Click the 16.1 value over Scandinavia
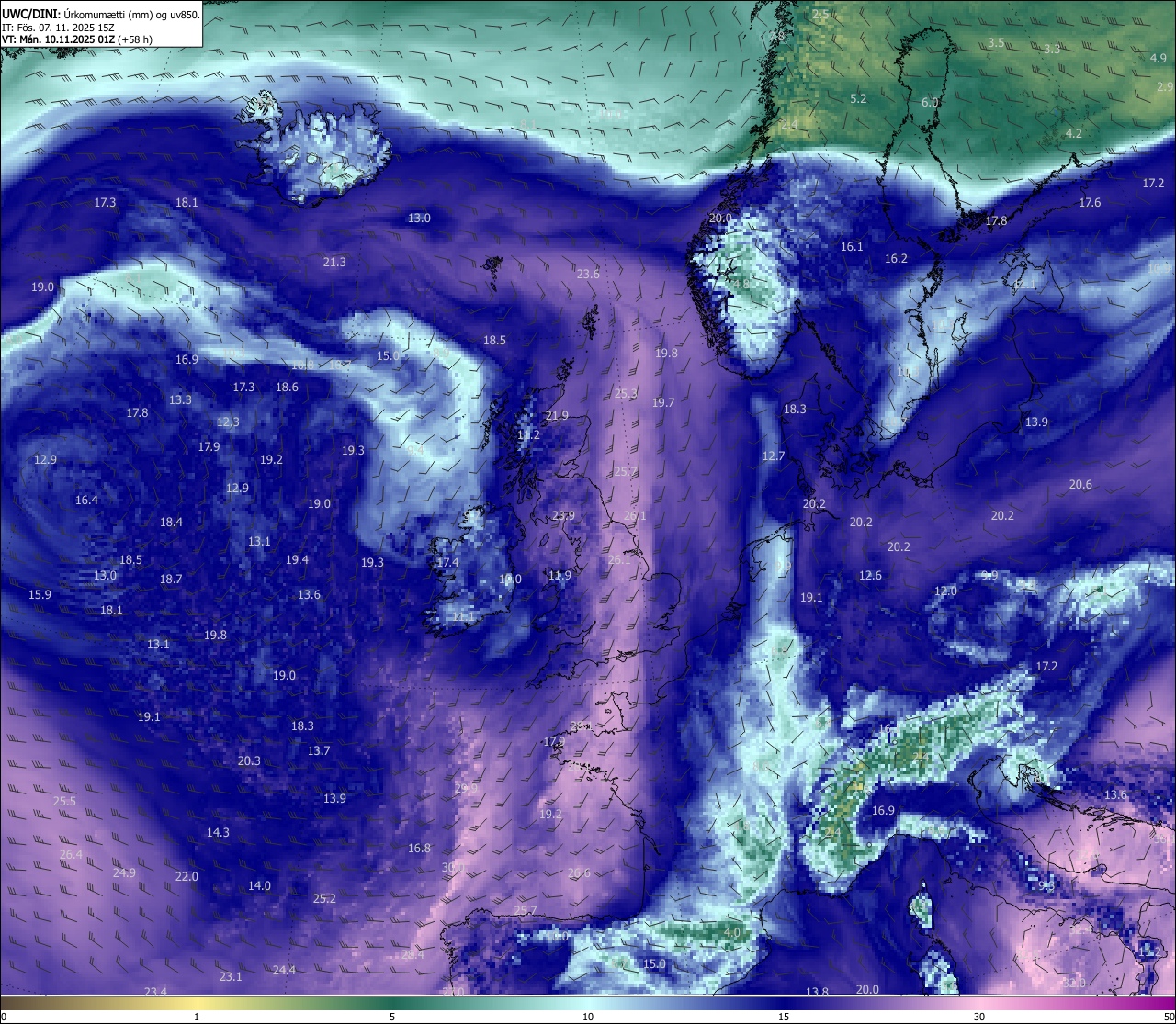This screenshot has height=1024, width=1176. point(852,246)
